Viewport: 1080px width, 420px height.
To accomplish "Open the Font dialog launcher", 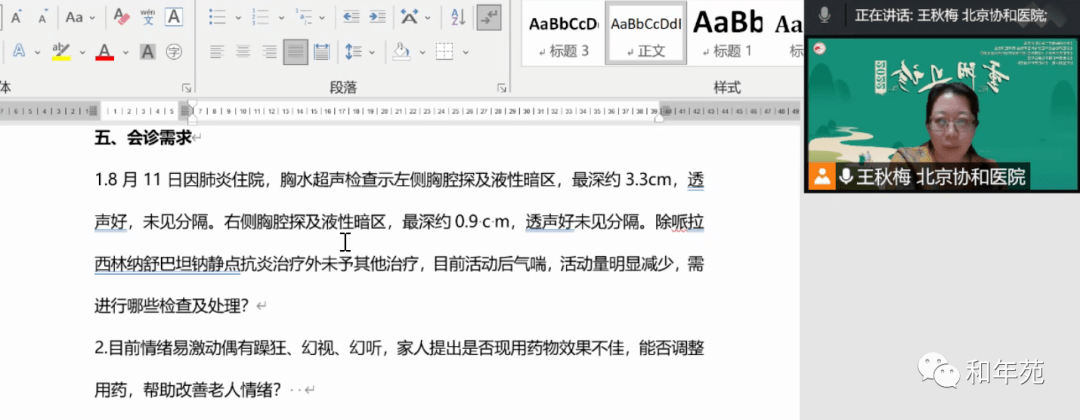I will [186, 88].
